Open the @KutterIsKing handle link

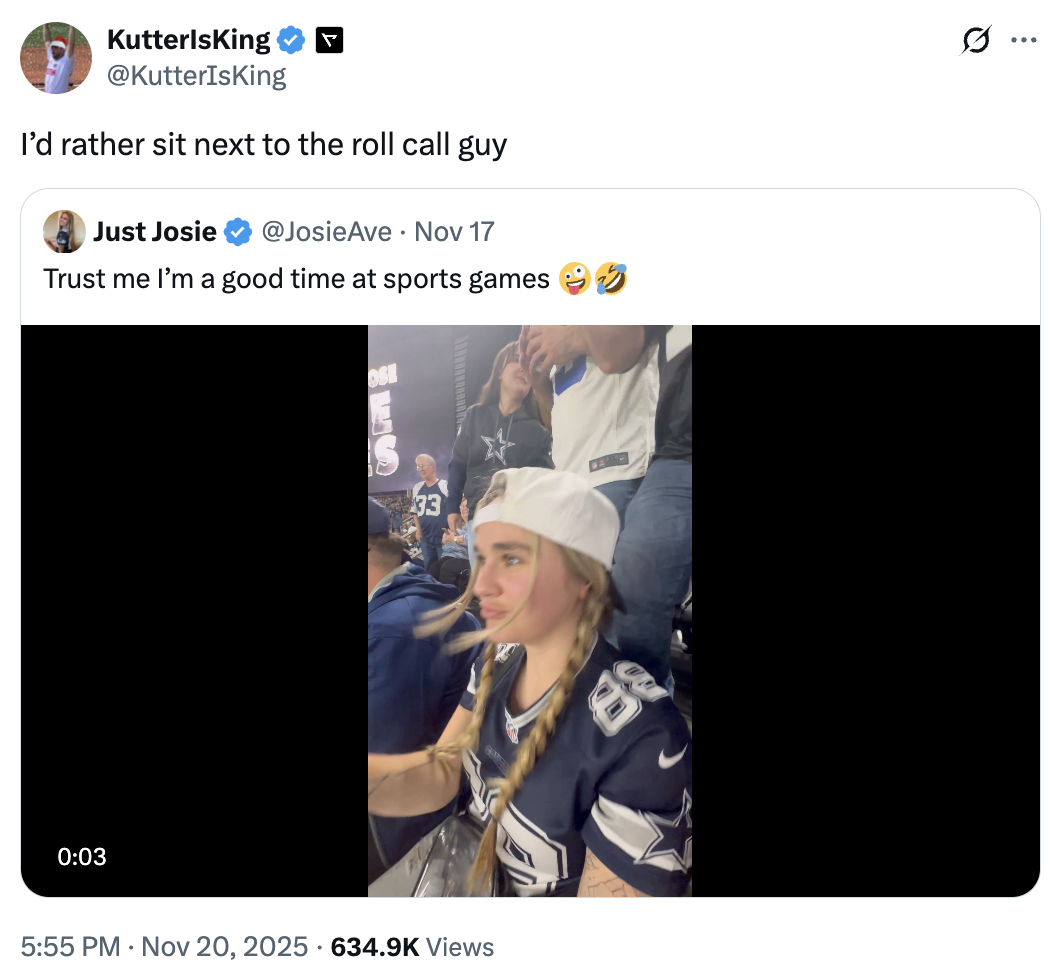click(196, 76)
